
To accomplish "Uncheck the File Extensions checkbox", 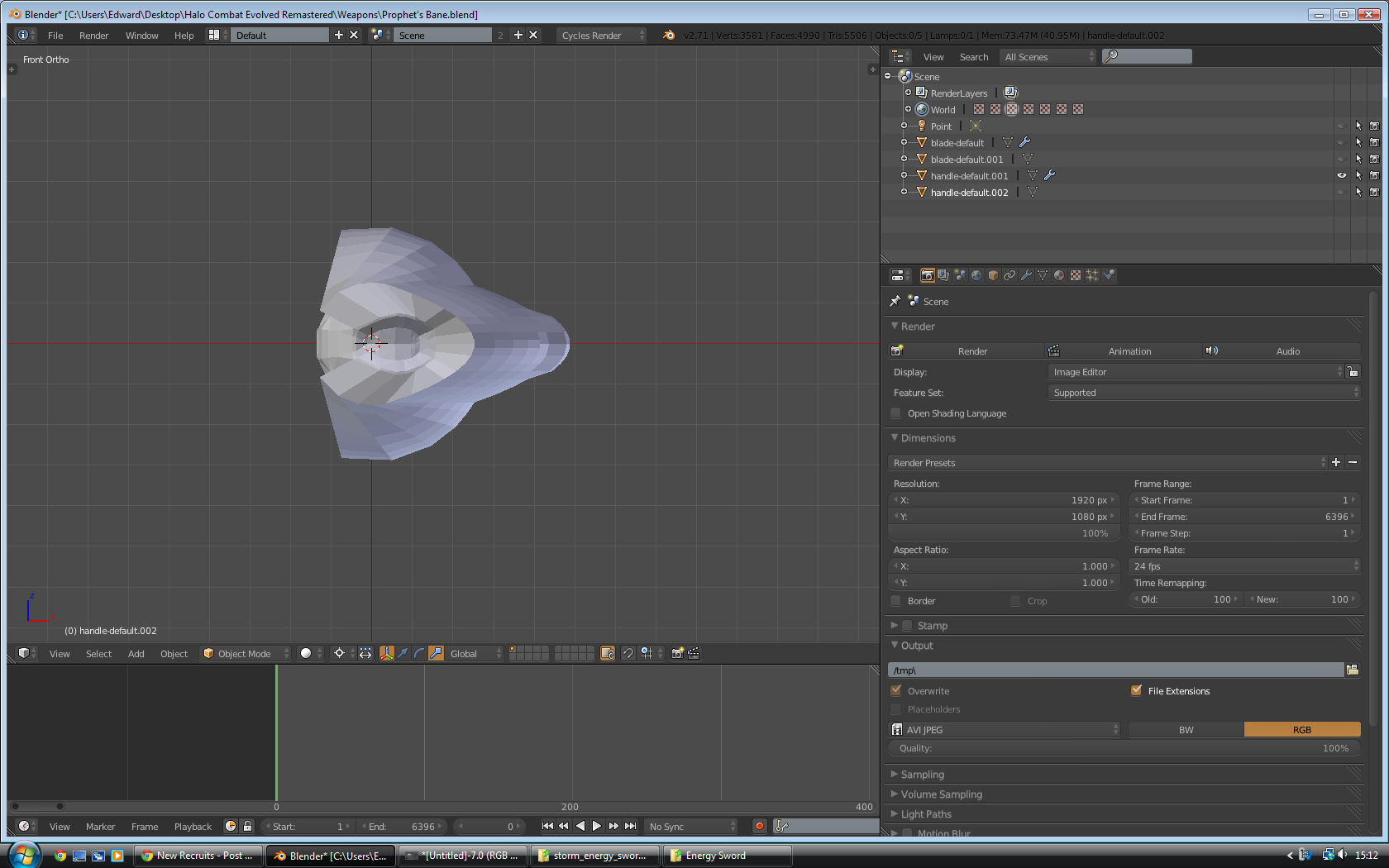I will (1137, 690).
